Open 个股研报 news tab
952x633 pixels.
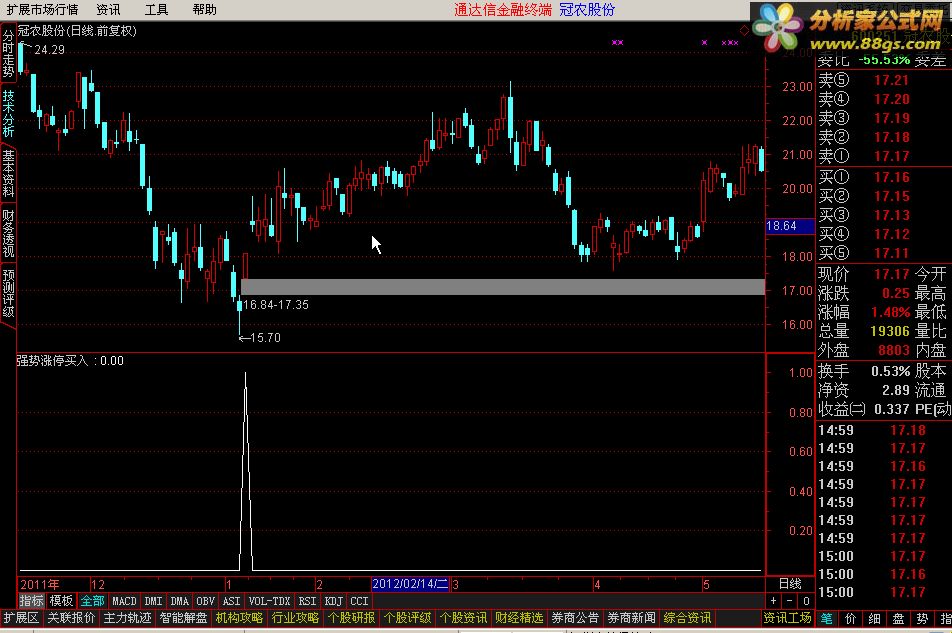(351, 618)
